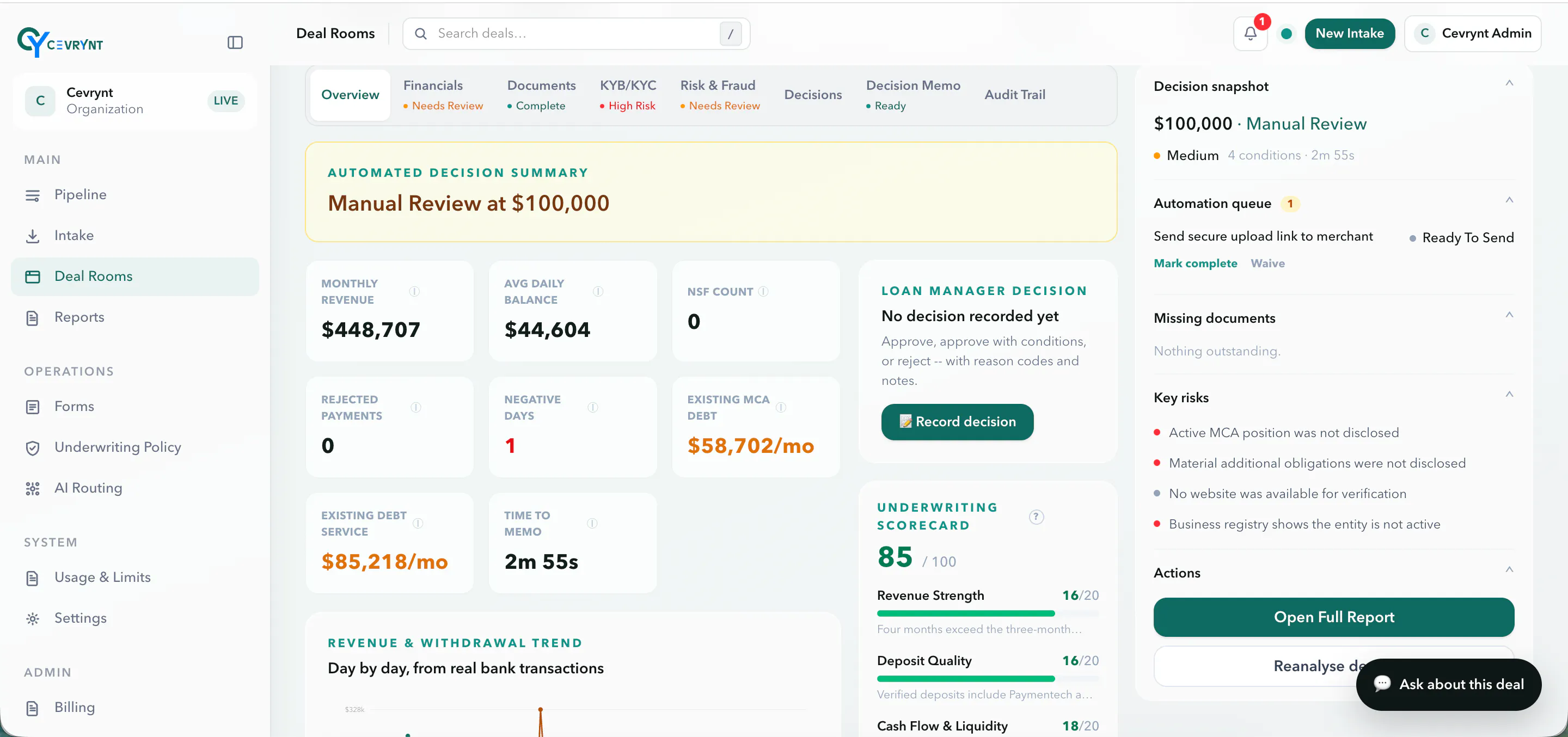Open the Cevrynt Admin account menu
The height and width of the screenshot is (737, 1568).
point(1472,33)
